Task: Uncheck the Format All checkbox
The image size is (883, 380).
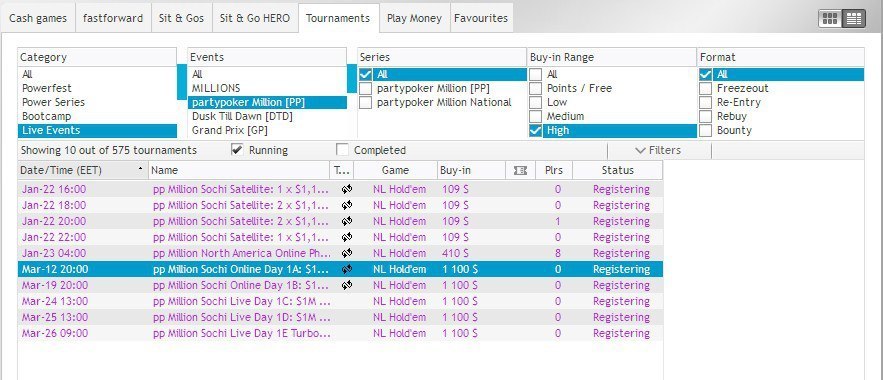Action: coord(706,74)
